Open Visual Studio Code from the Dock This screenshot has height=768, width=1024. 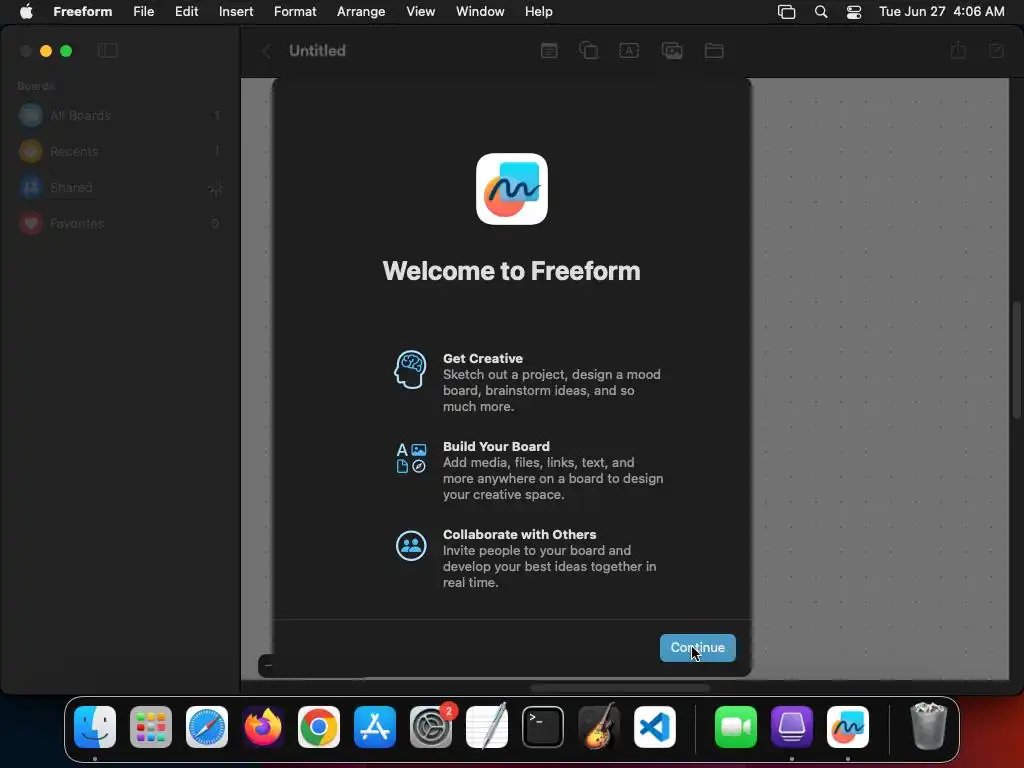click(x=655, y=727)
